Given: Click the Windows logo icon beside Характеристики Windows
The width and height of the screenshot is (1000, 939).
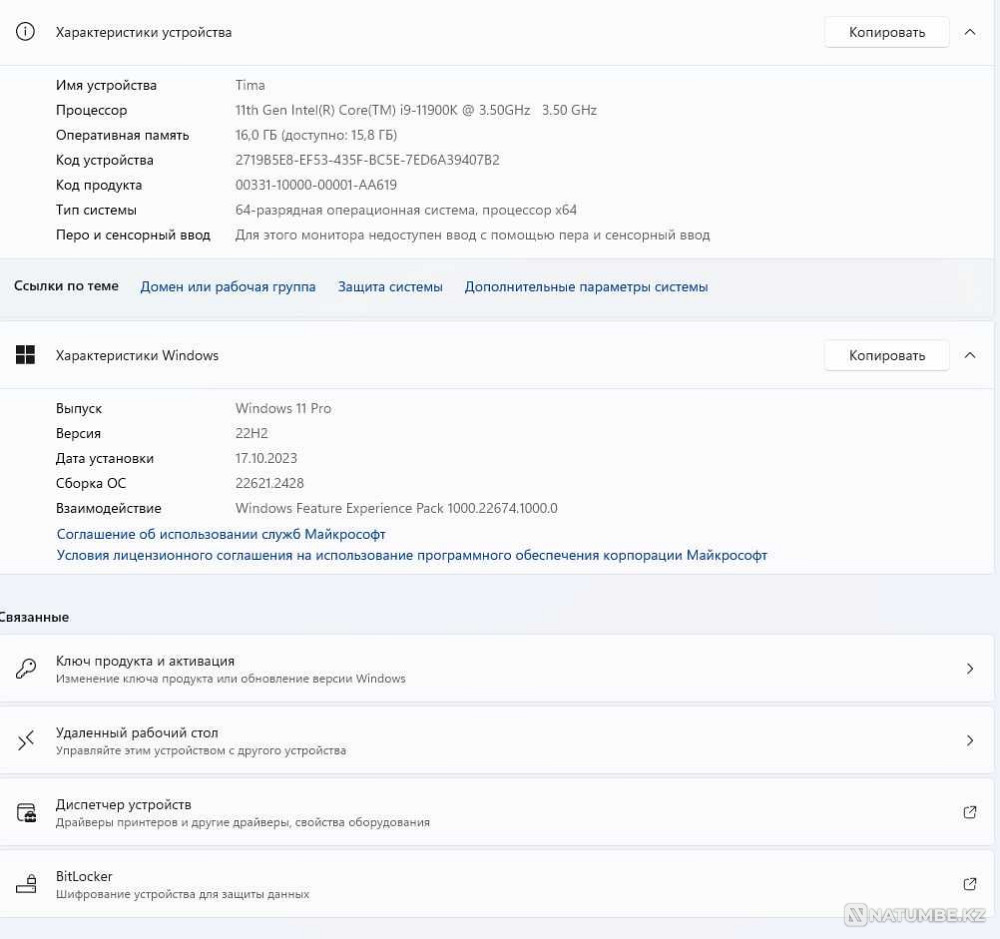Looking at the screenshot, I should [x=26, y=355].
